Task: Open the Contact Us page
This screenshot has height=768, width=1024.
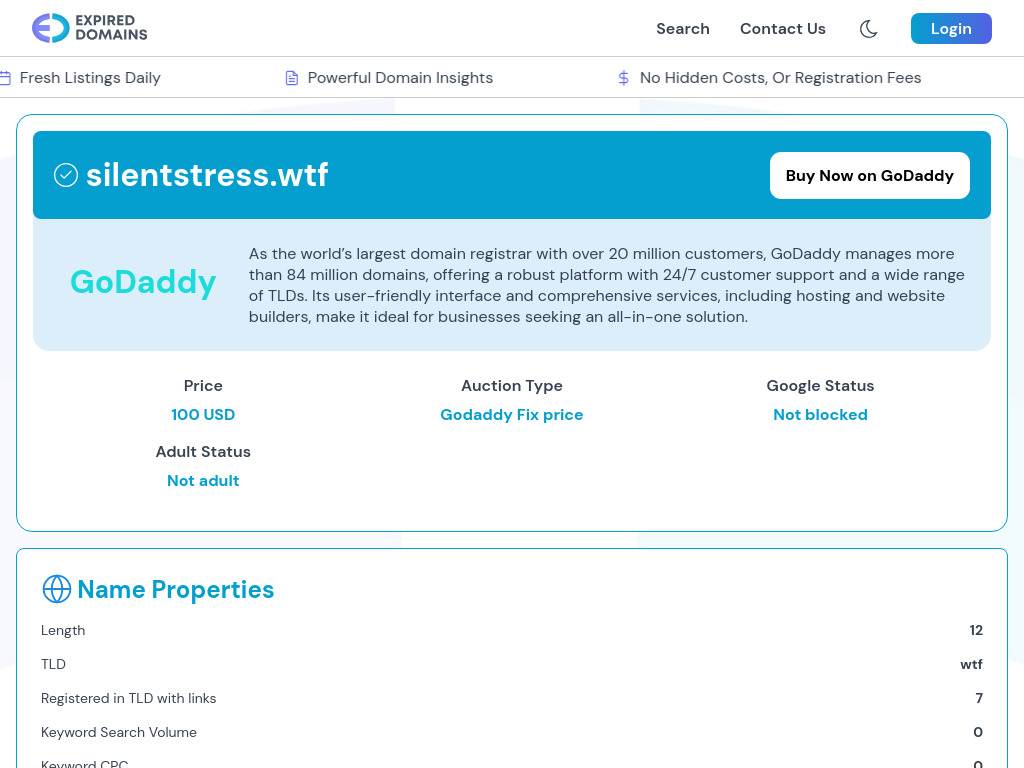Action: [x=783, y=28]
